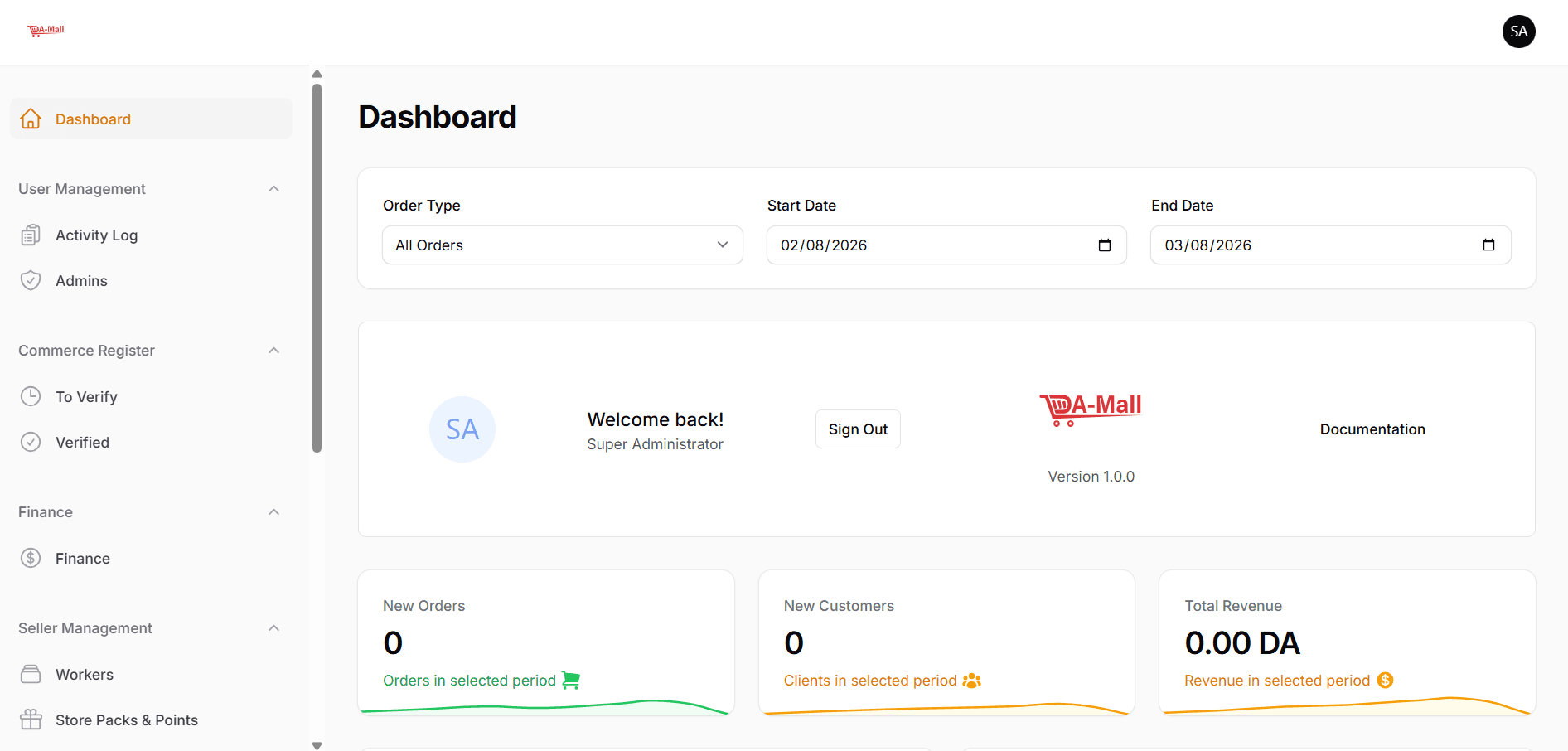This screenshot has height=751, width=1568.
Task: Click the A-Mall logo in welcome card
Action: (1091, 409)
